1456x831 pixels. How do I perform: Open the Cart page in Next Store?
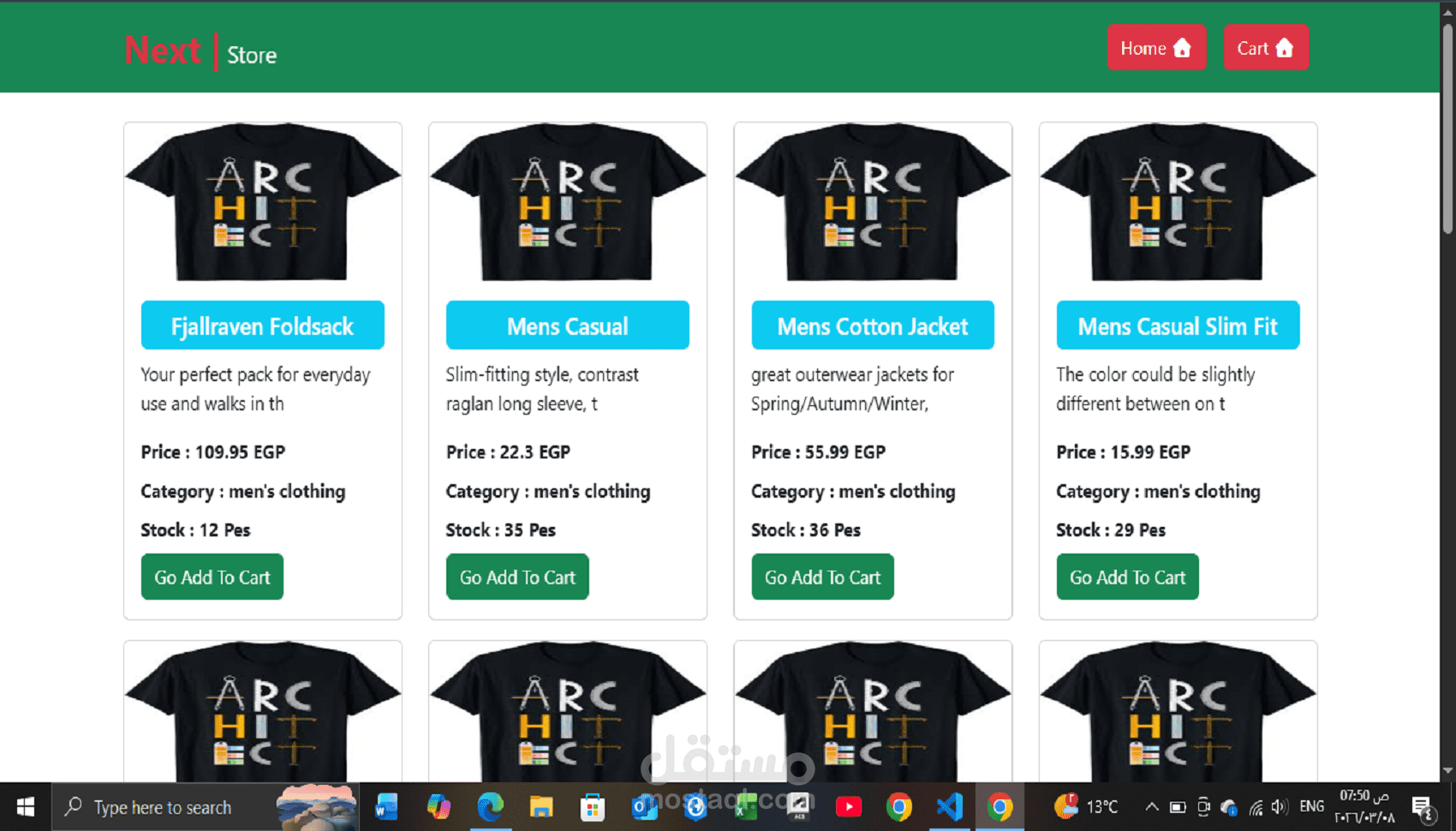point(1266,47)
